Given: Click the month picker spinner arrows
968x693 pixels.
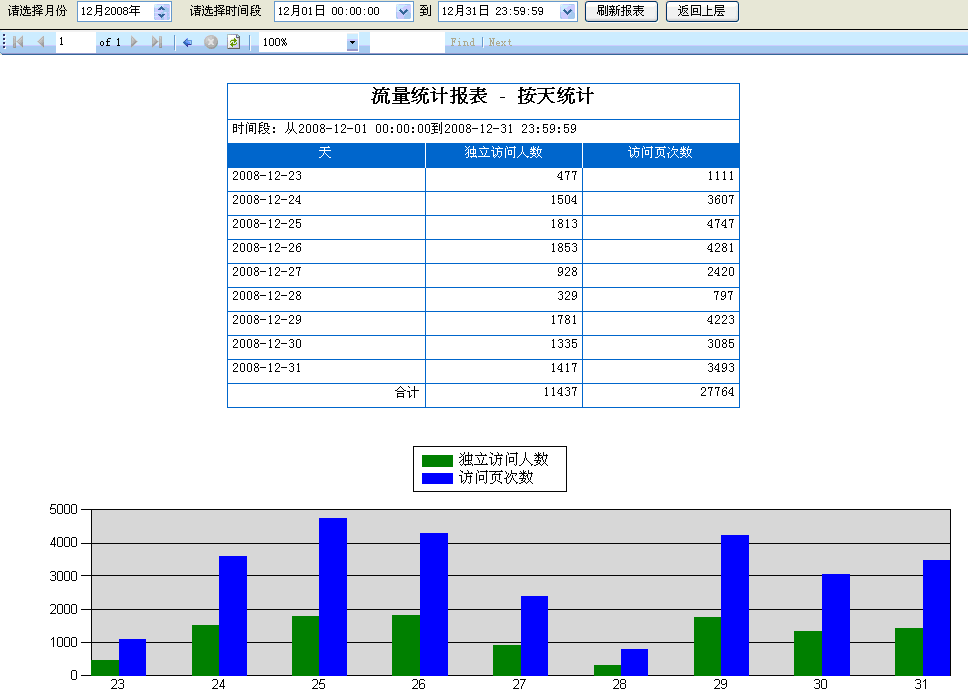Looking at the screenshot, I should pyautogui.click(x=162, y=12).
